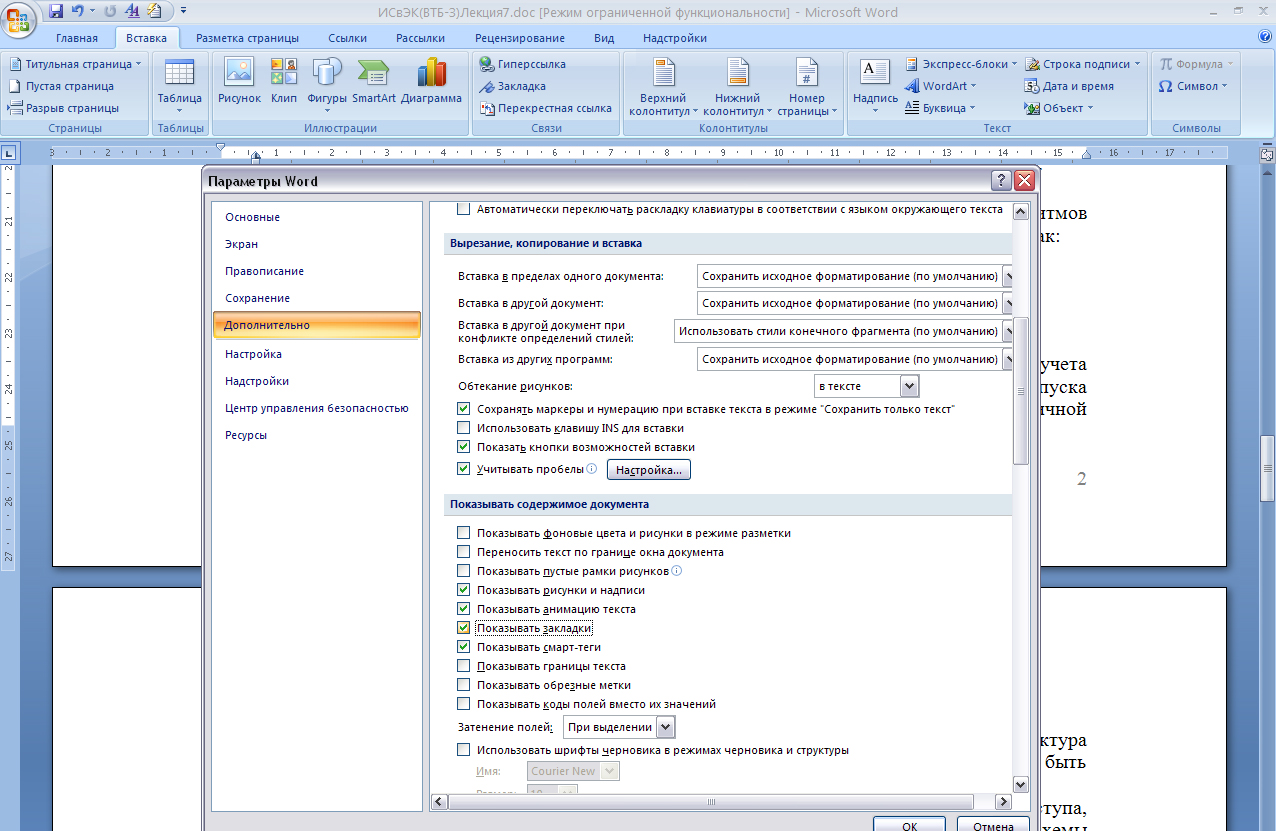This screenshot has height=831, width=1276.
Task: Open Microsoft Word help question icon
Action: pyautogui.click(x=1264, y=37)
